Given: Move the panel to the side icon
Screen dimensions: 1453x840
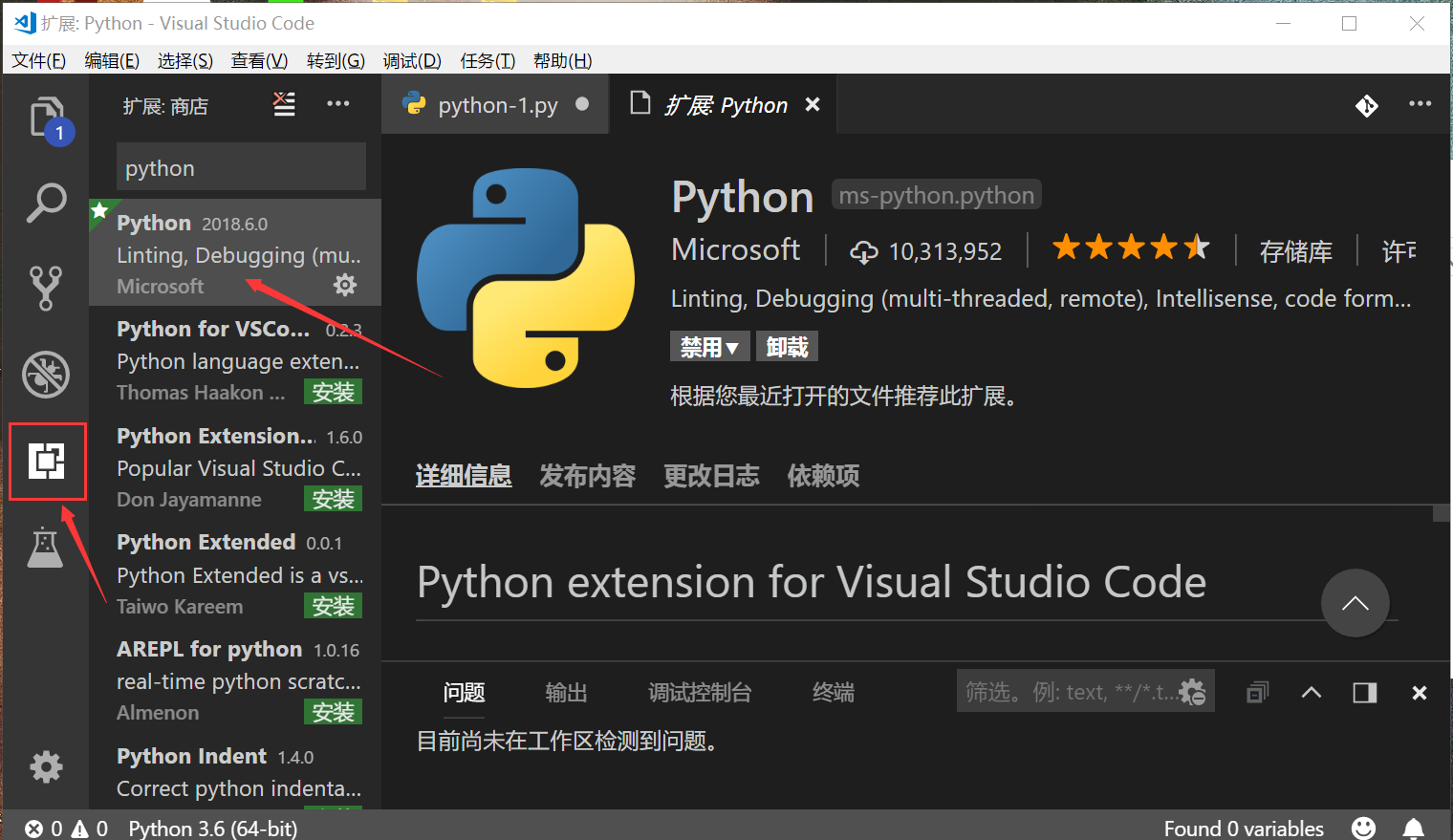Looking at the screenshot, I should coord(1365,692).
